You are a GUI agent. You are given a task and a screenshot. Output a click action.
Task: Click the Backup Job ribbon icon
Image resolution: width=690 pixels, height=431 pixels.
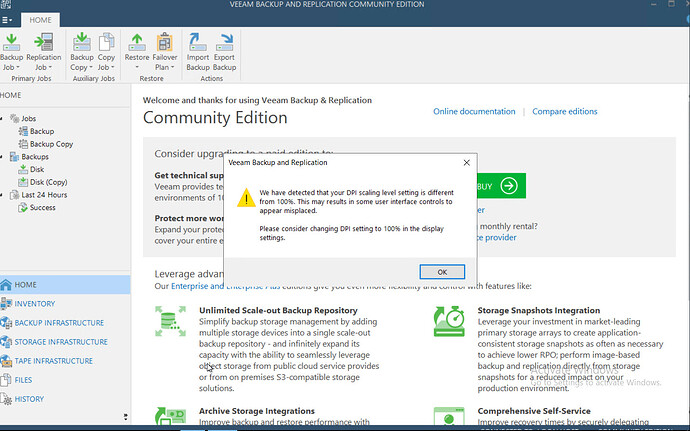[12, 45]
